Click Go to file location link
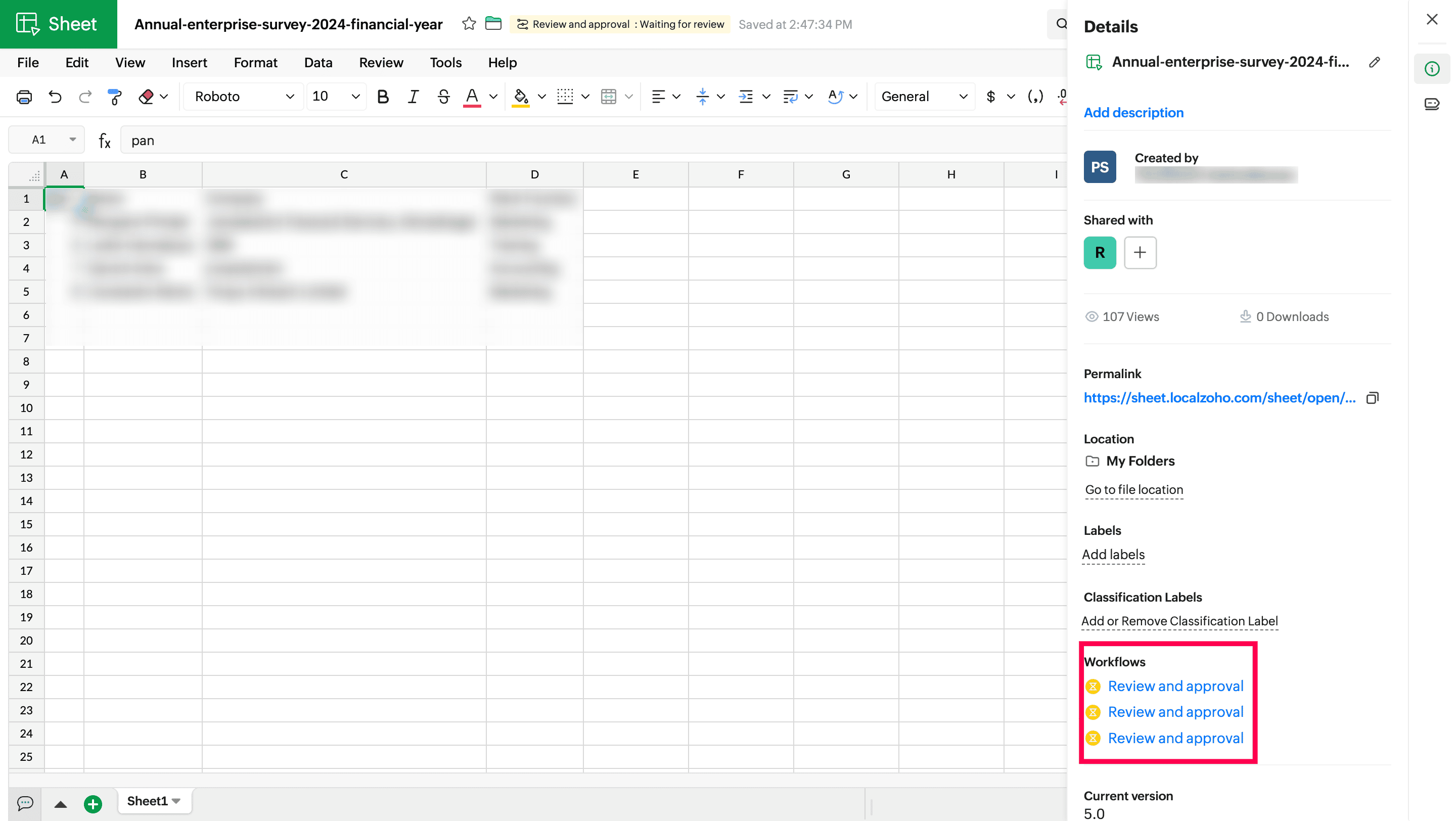1456x821 pixels. tap(1134, 489)
